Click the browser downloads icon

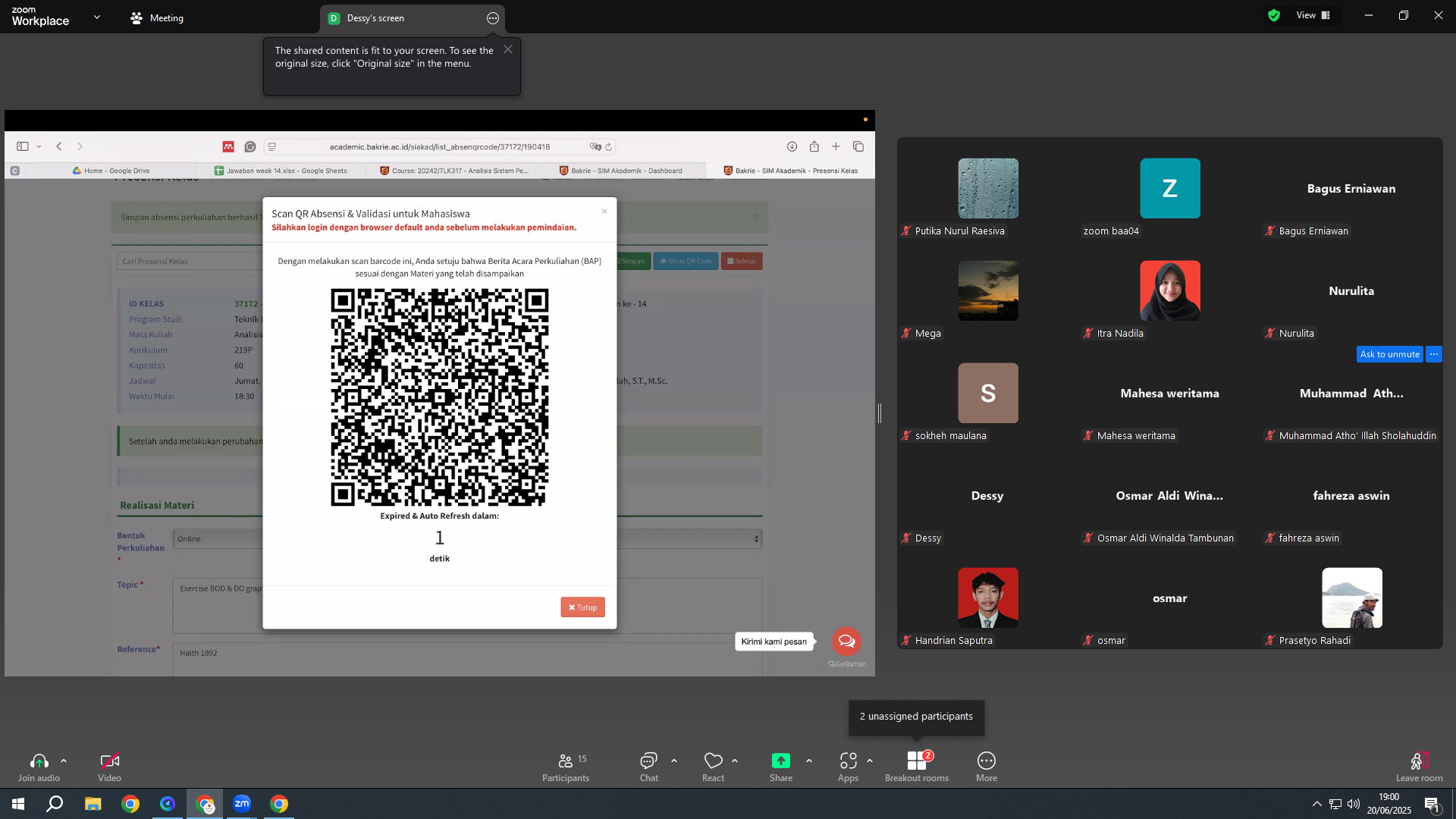[x=792, y=146]
